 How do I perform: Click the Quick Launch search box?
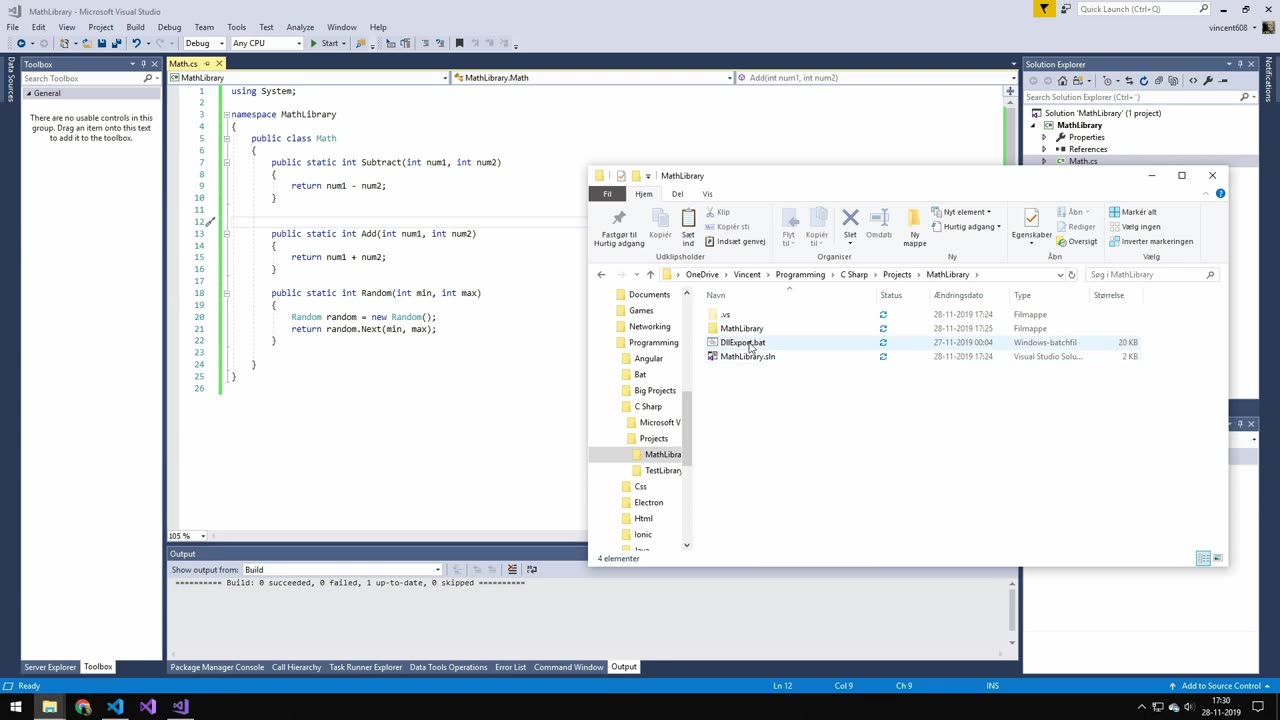coord(1144,9)
